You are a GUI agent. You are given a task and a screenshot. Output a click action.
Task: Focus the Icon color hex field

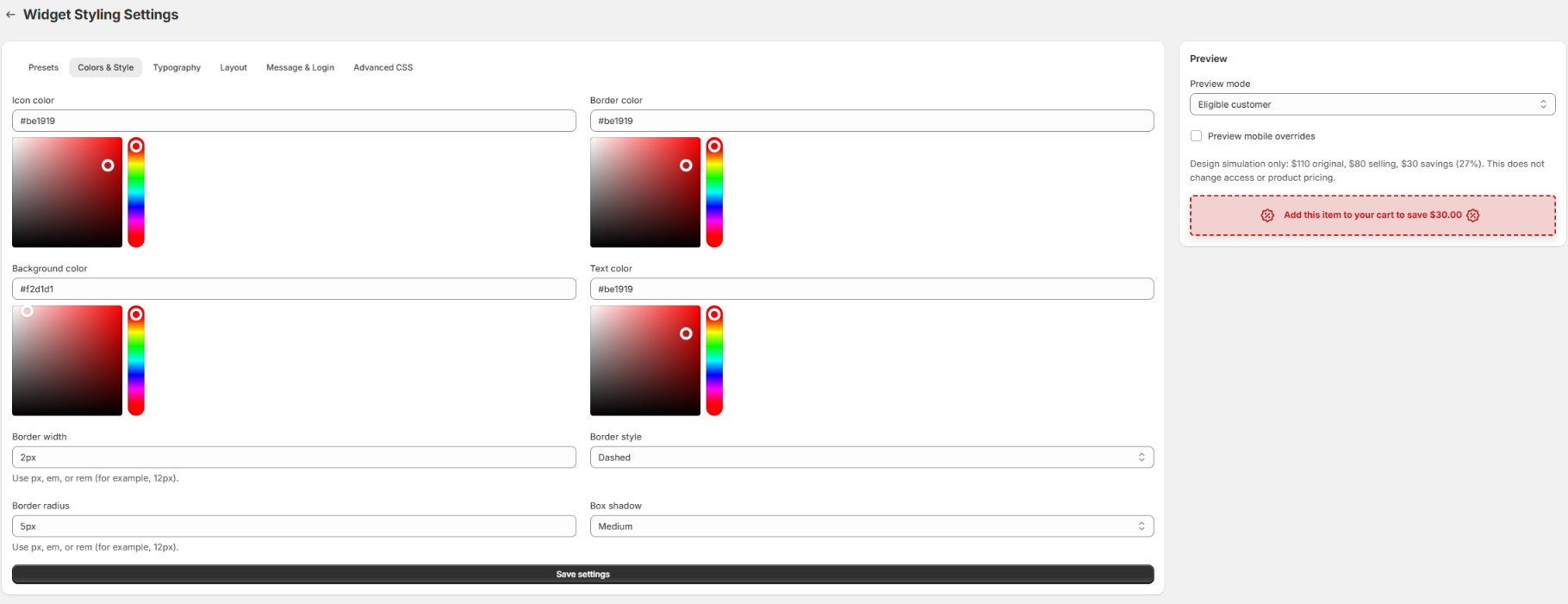(x=294, y=121)
